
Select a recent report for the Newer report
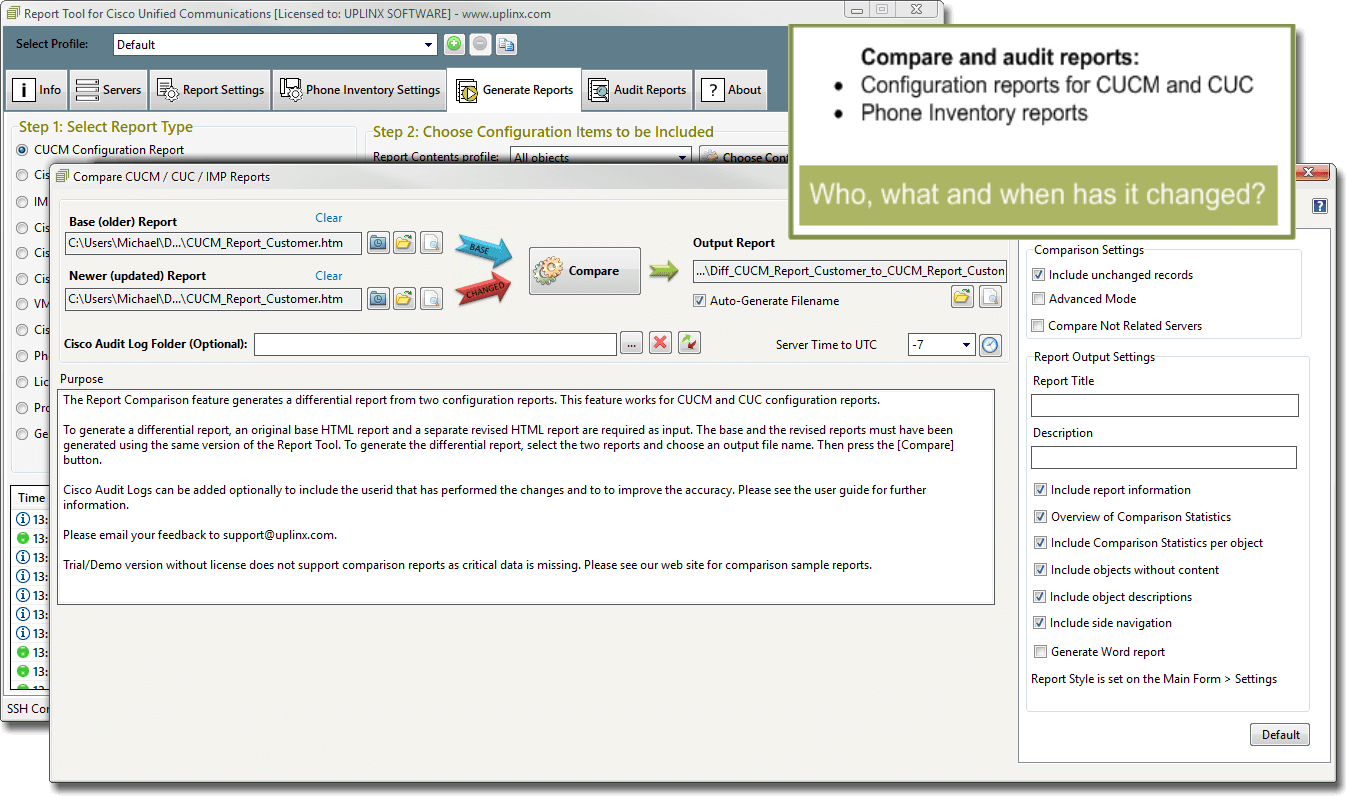pyautogui.click(x=378, y=298)
